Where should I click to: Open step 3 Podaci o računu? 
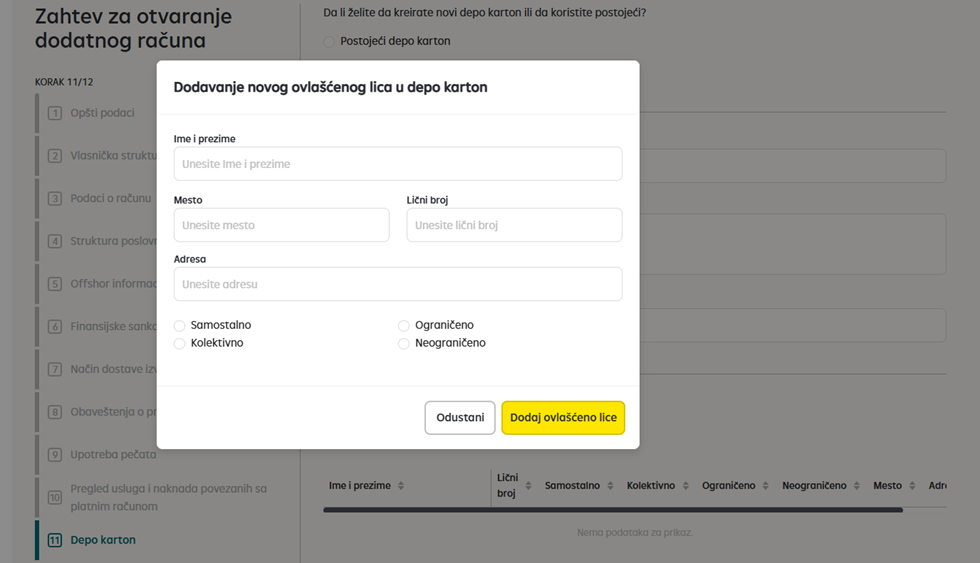pyautogui.click(x=111, y=198)
